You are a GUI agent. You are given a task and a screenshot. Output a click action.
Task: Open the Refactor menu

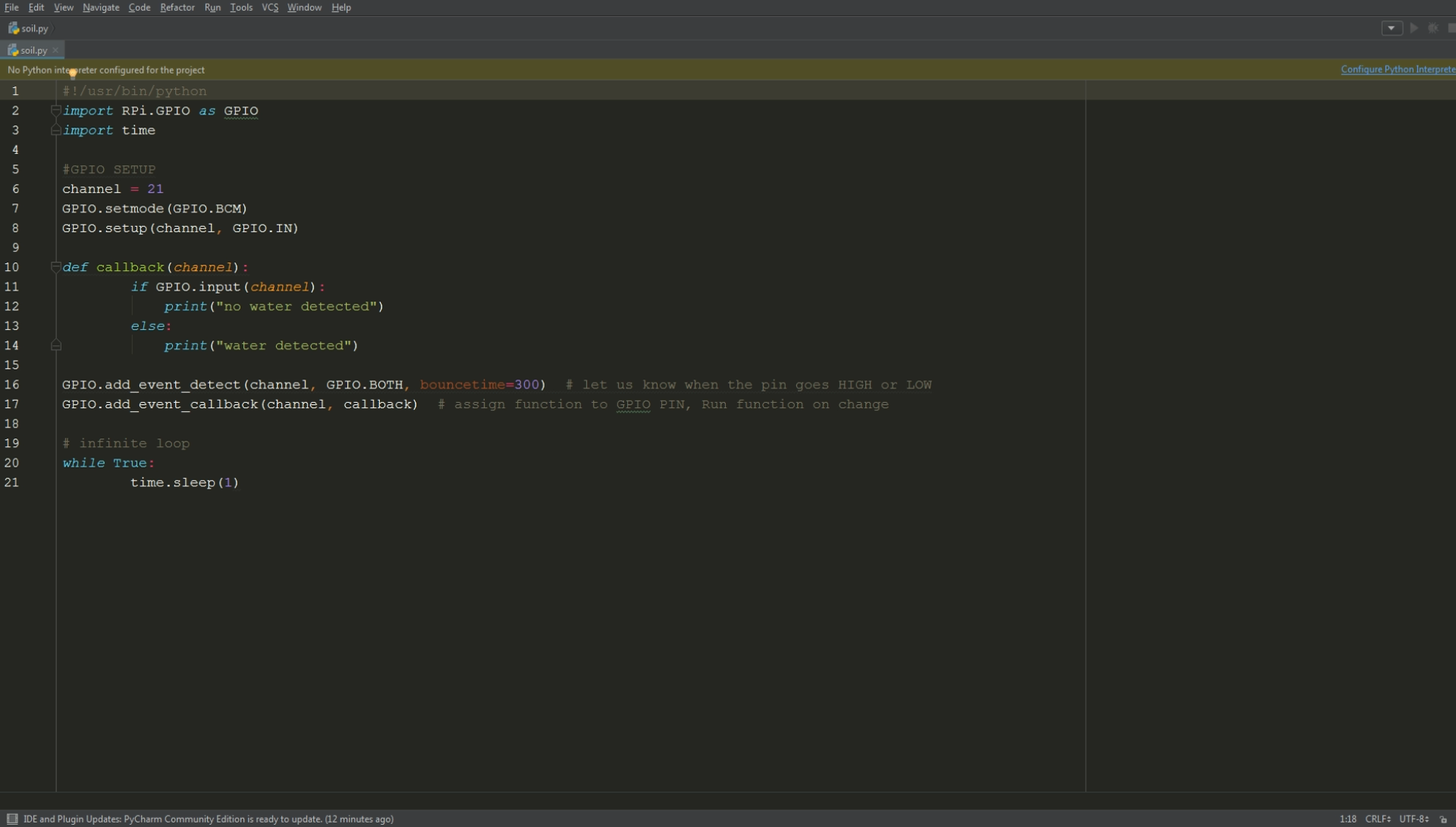point(177,8)
